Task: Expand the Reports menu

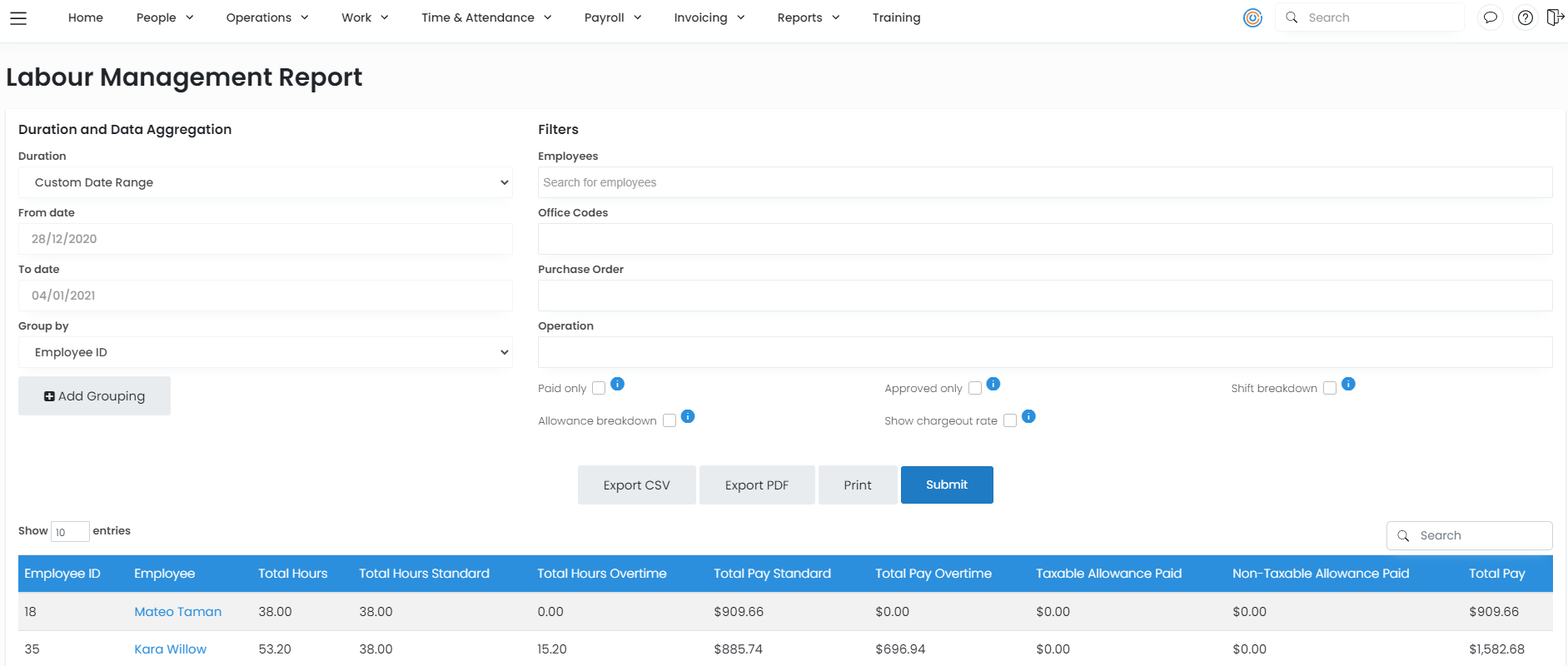Action: [x=809, y=17]
